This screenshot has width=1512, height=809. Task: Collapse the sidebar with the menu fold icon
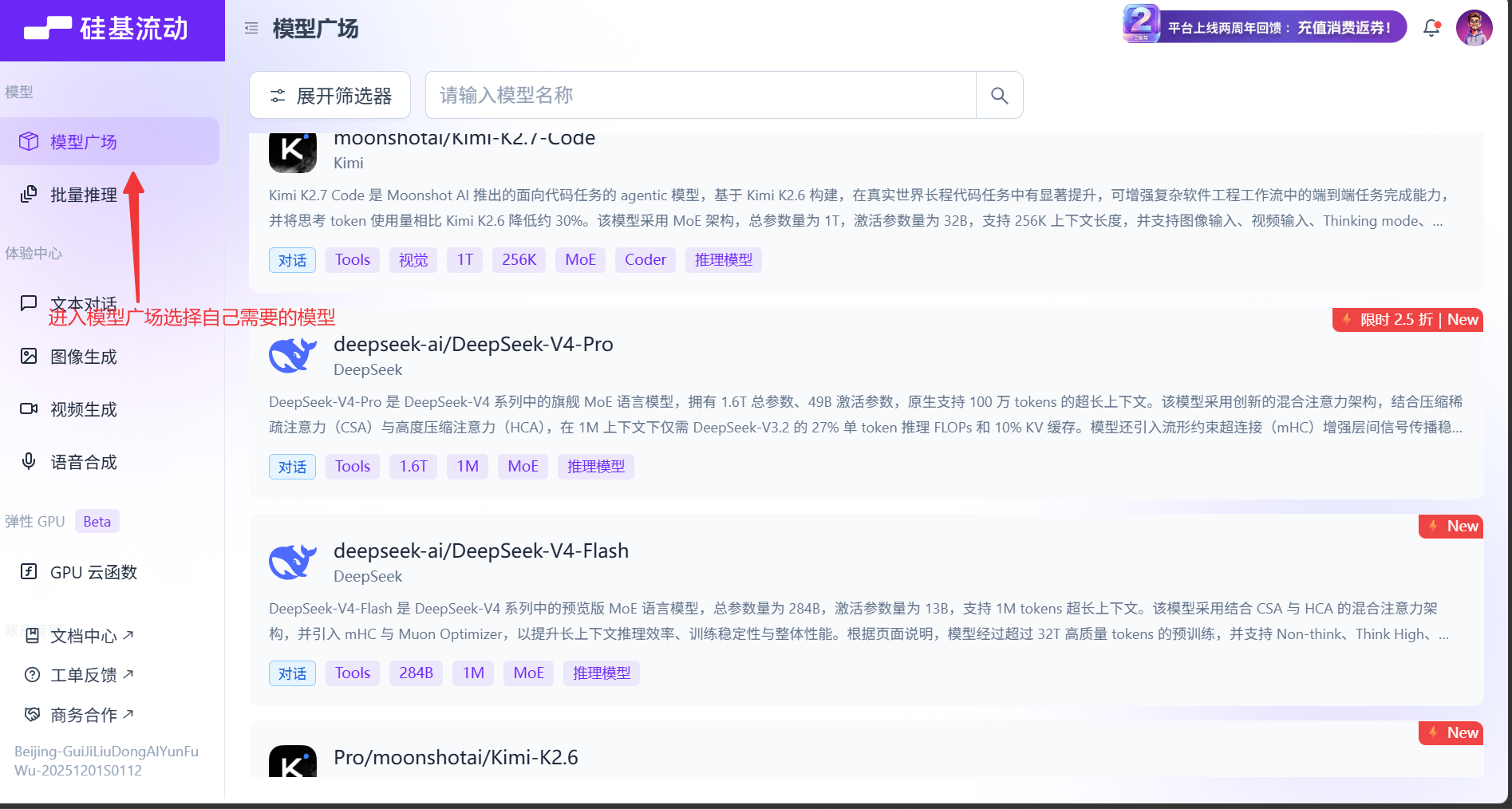point(251,29)
